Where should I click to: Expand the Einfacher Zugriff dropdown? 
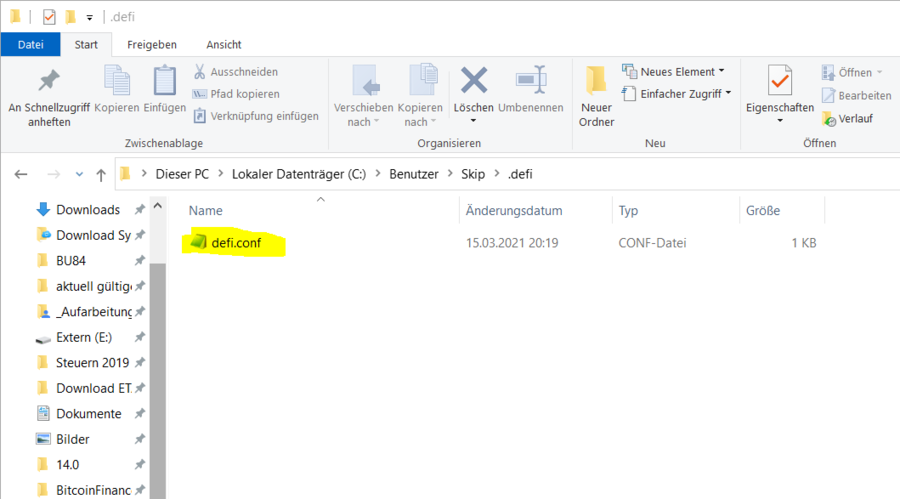(x=676, y=93)
